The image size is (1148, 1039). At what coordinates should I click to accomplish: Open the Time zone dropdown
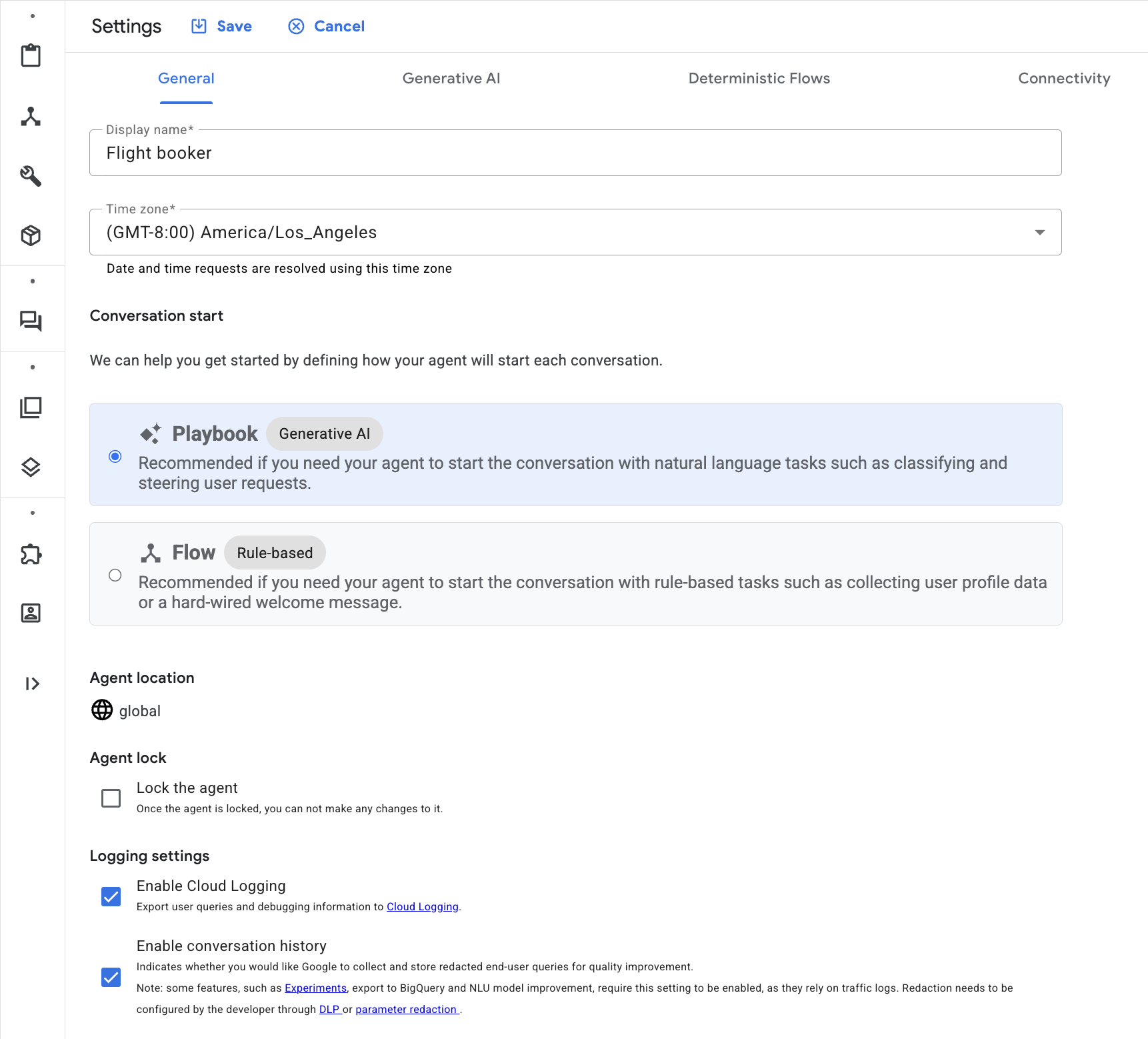(1039, 232)
